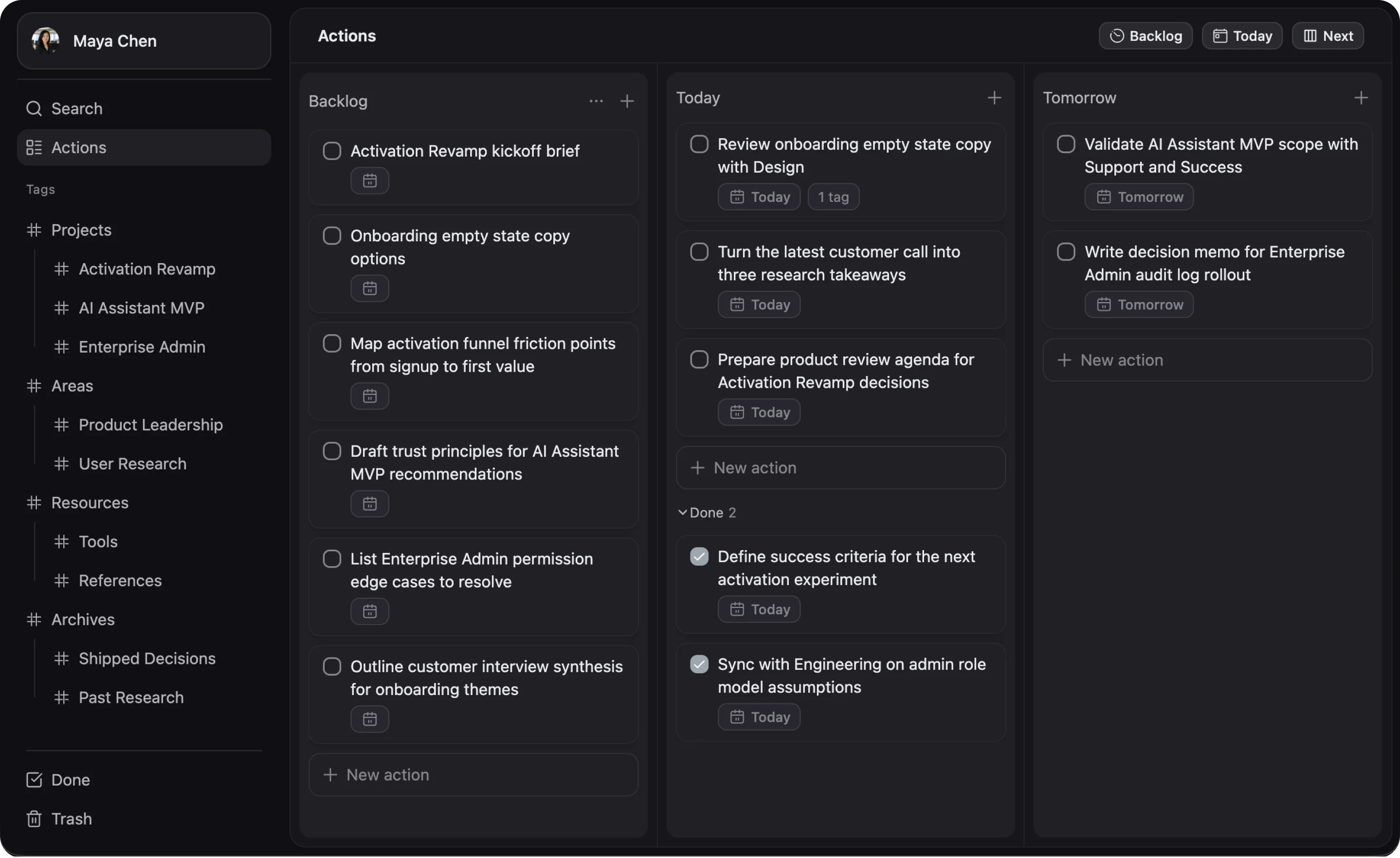The width and height of the screenshot is (1400, 858).
Task: Open the 1 tag chip on Review onboarding card
Action: pos(834,197)
